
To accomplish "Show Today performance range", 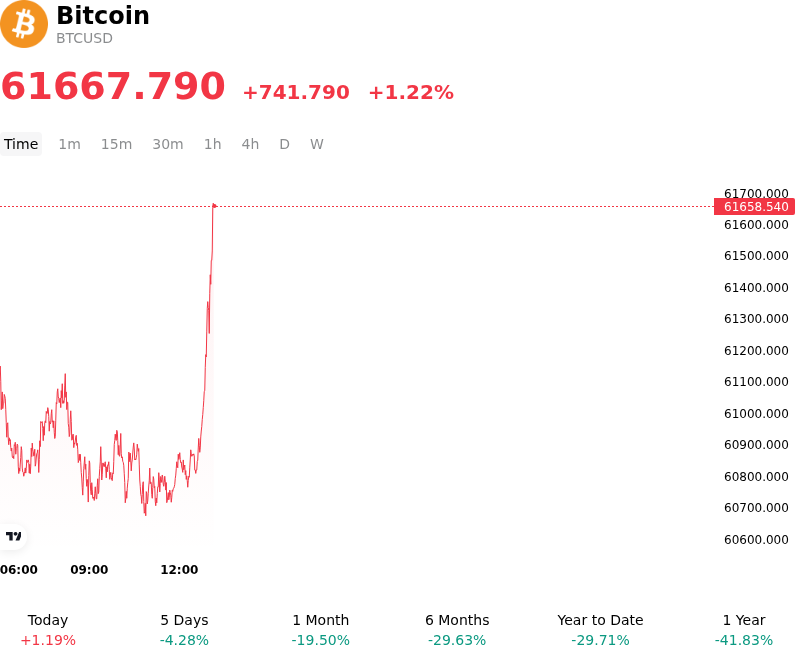I will [48, 630].
